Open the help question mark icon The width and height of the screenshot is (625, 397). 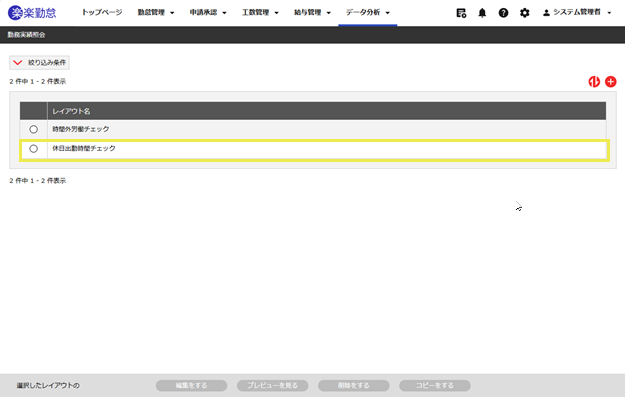pyautogui.click(x=503, y=13)
